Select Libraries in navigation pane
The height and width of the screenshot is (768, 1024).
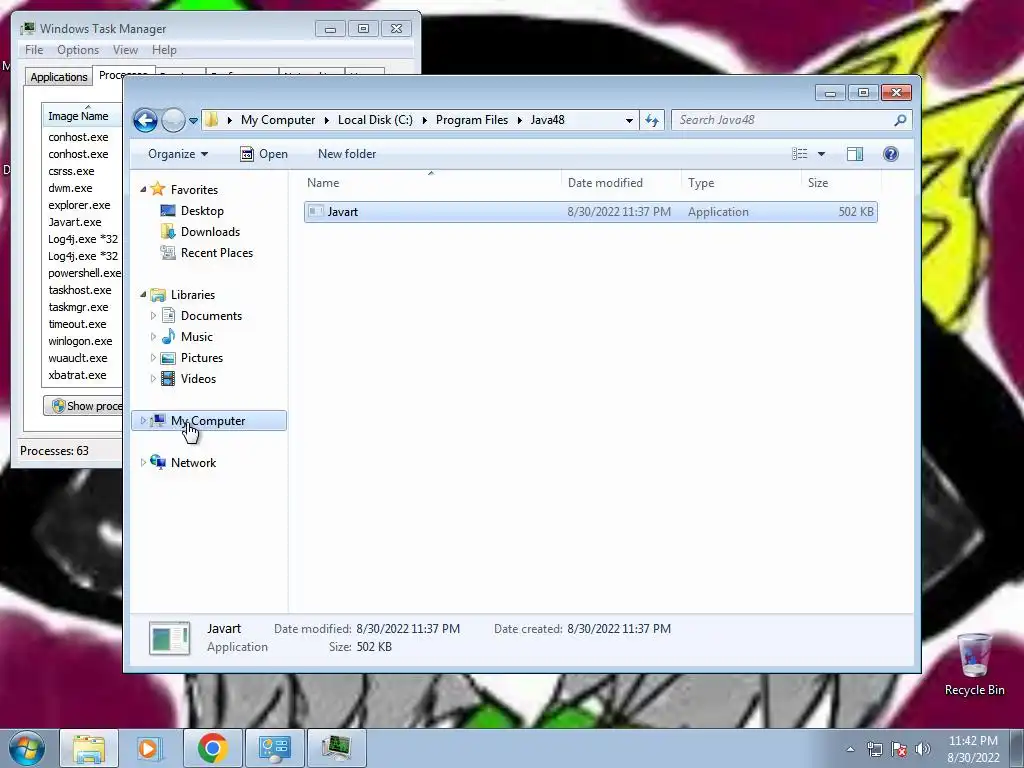[x=193, y=295]
